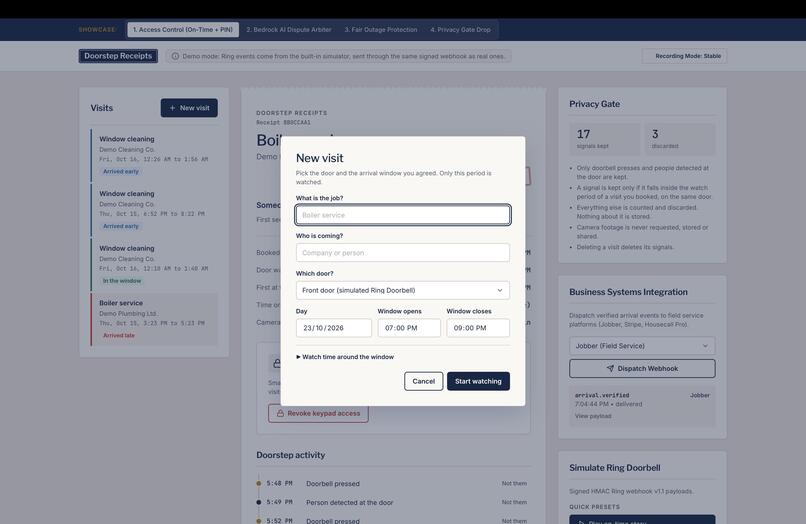The width and height of the screenshot is (806, 524).
Task: Click the 'Who is coming?' input field
Action: point(402,252)
